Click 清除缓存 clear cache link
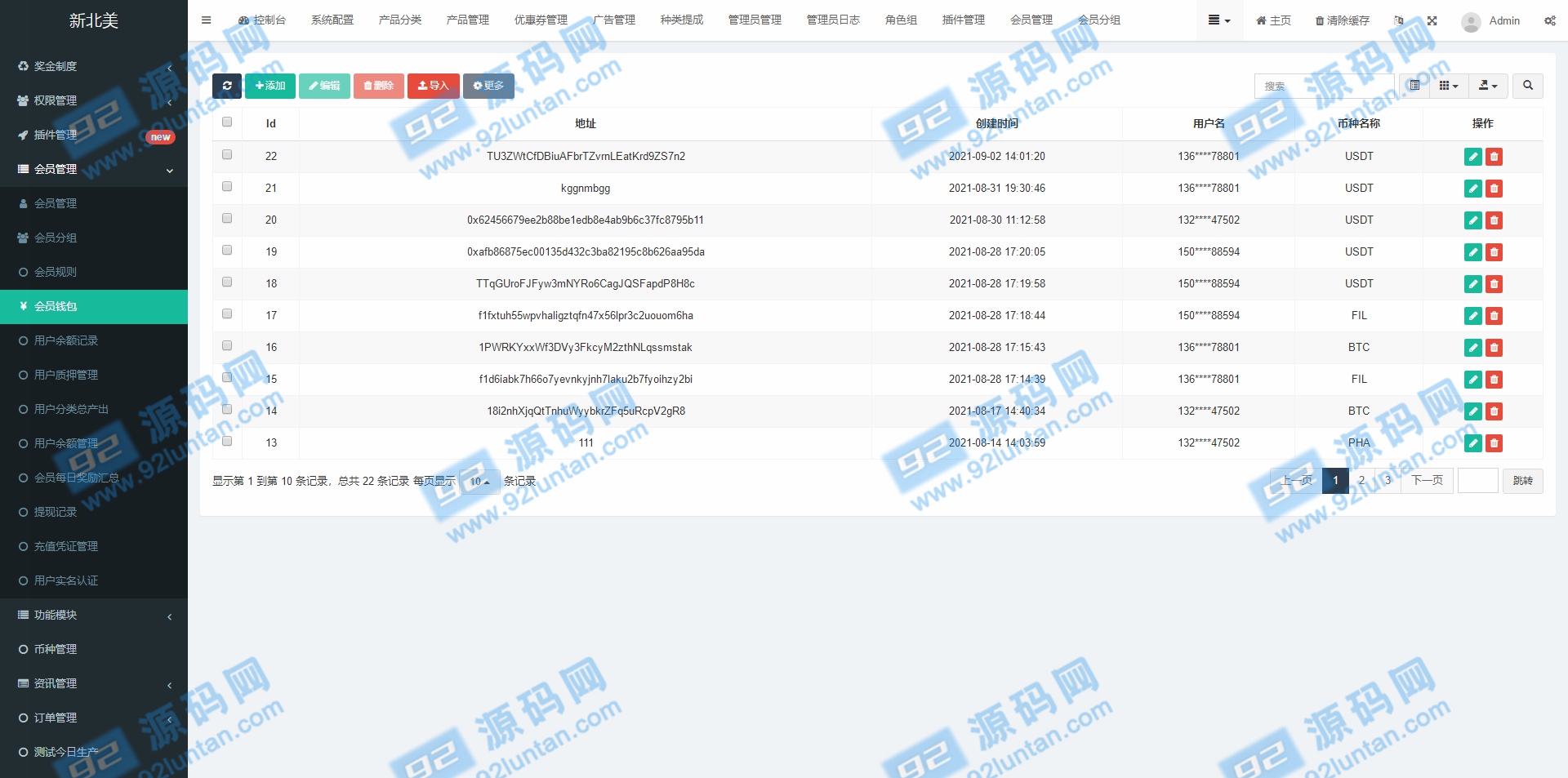The height and width of the screenshot is (778, 1568). (1343, 20)
